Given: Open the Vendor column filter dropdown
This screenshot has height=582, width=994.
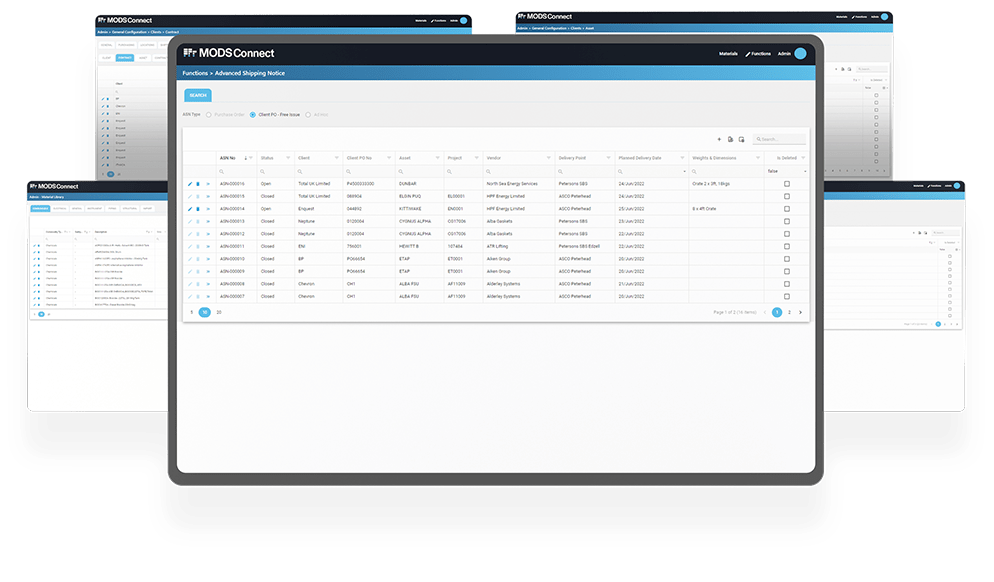Looking at the screenshot, I should coord(548,158).
